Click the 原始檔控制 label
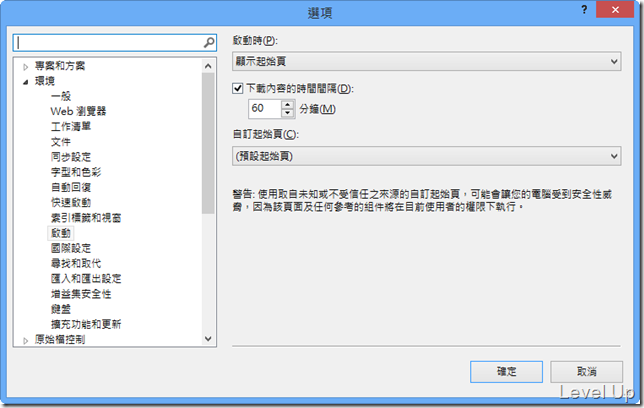 (60, 339)
